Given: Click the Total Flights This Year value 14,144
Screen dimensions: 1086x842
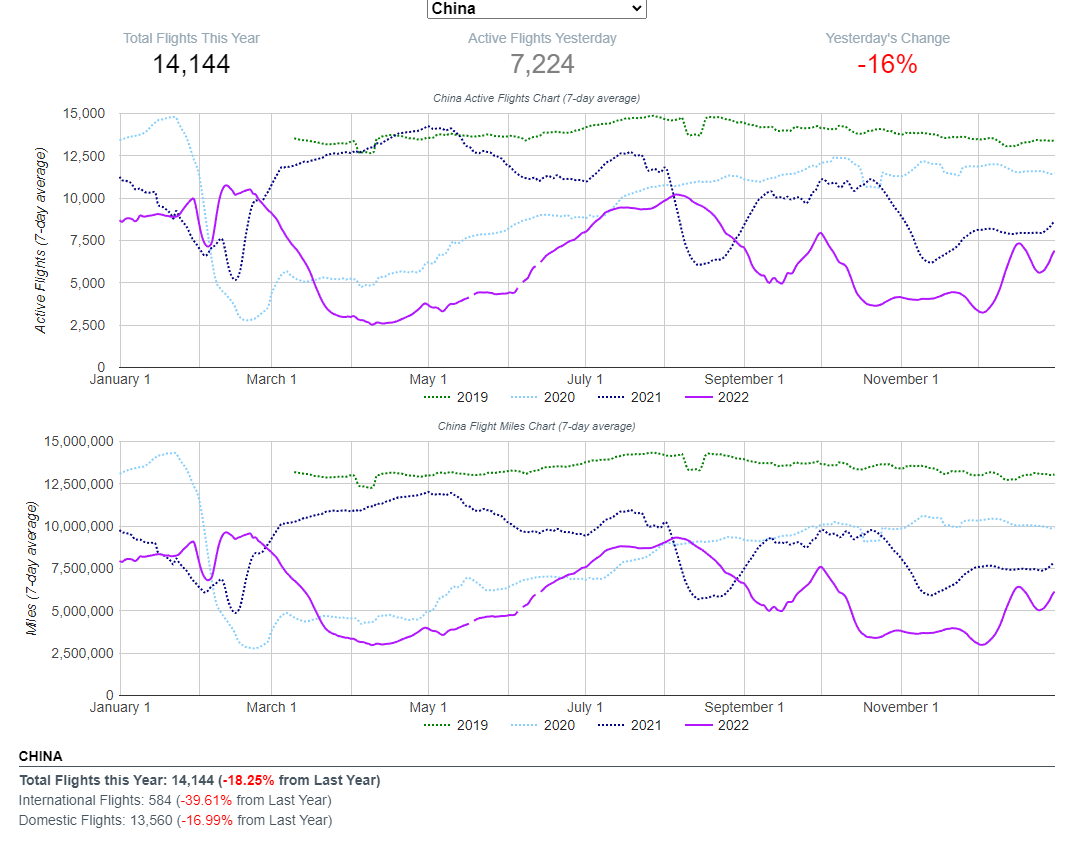Looking at the screenshot, I should point(191,64).
